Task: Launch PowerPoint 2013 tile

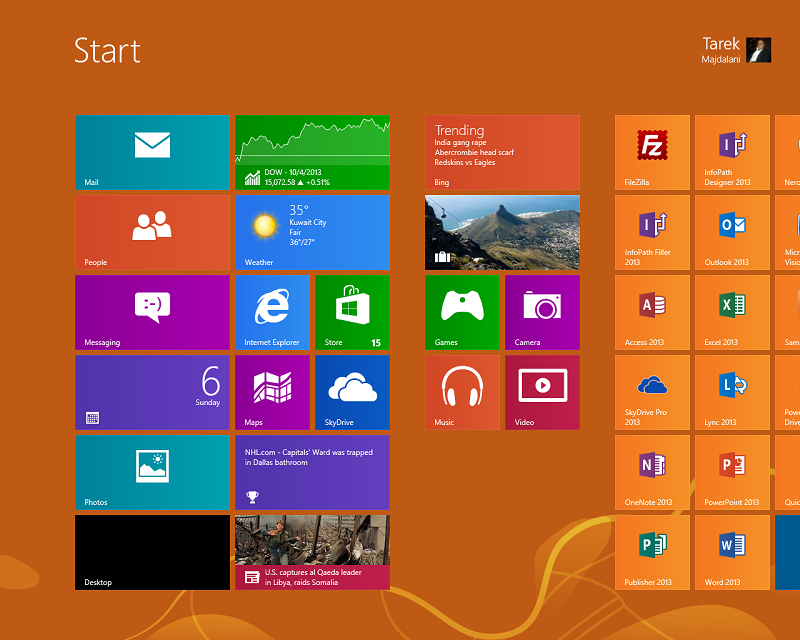Action: pyautogui.click(x=732, y=472)
